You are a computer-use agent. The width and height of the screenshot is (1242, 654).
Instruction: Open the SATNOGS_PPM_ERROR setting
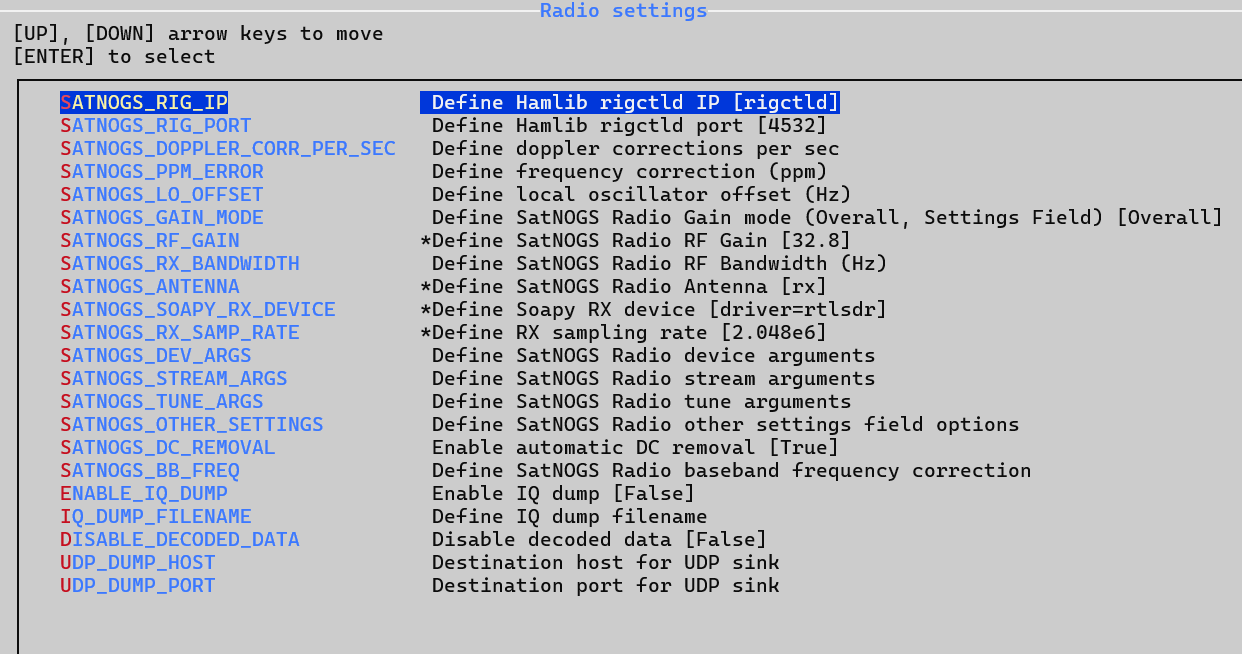pyautogui.click(x=162, y=172)
